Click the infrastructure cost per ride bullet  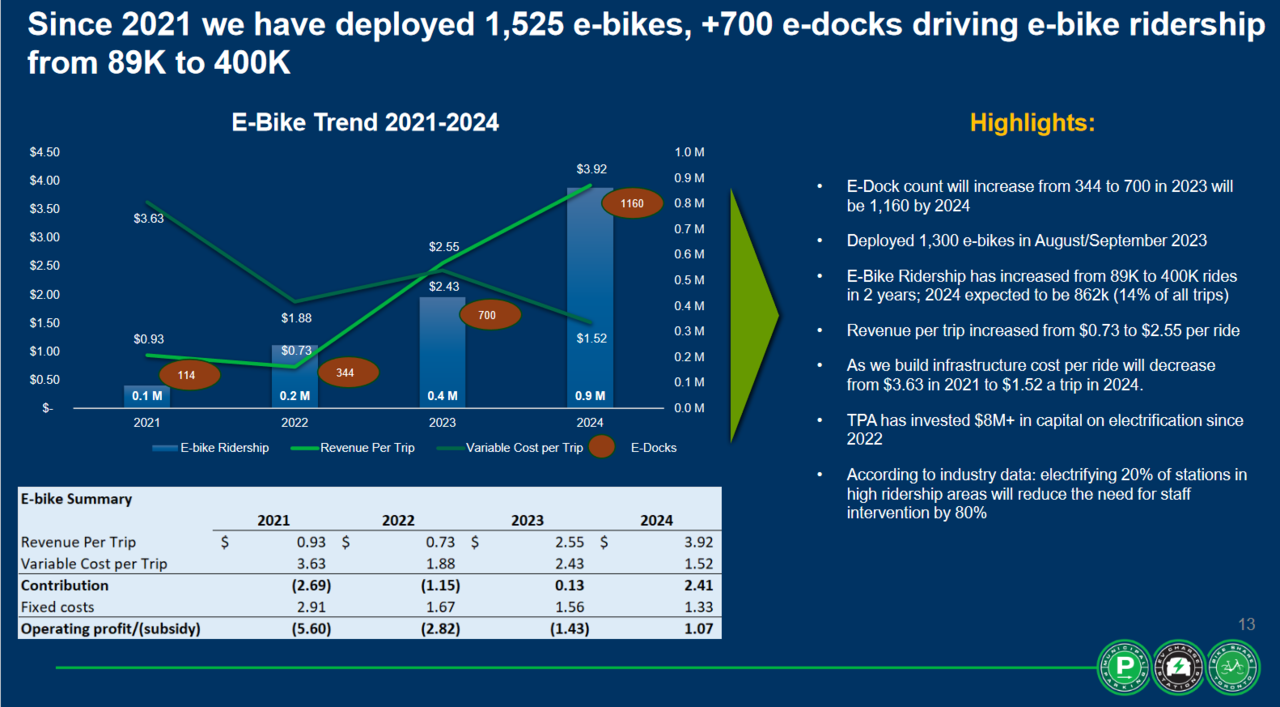coord(1031,375)
